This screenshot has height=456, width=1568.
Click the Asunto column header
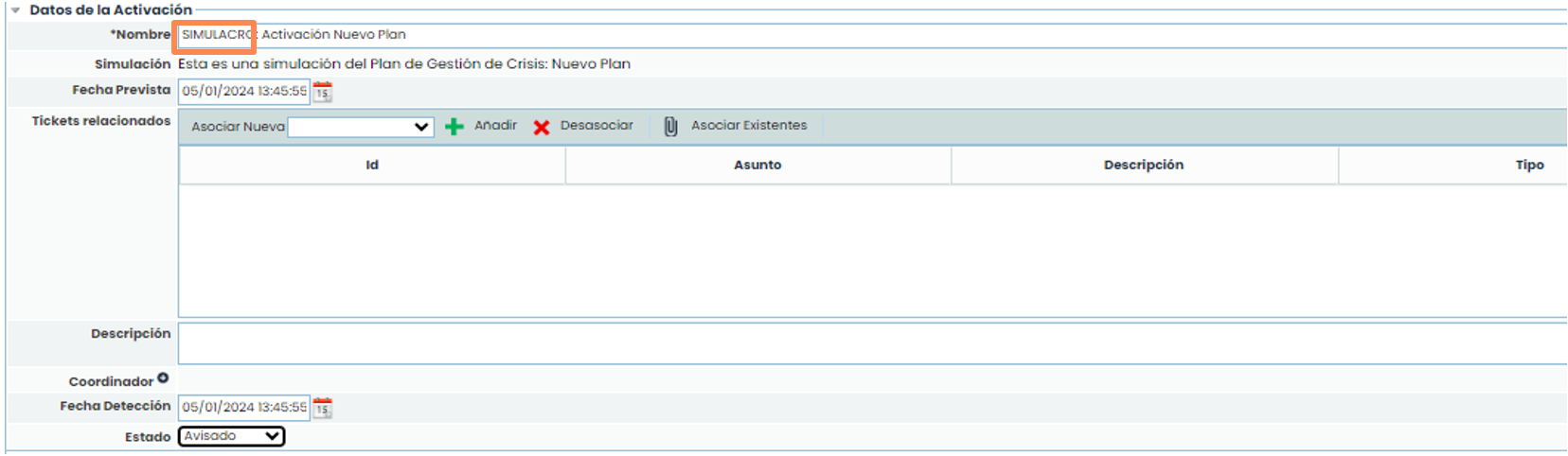tap(757, 166)
